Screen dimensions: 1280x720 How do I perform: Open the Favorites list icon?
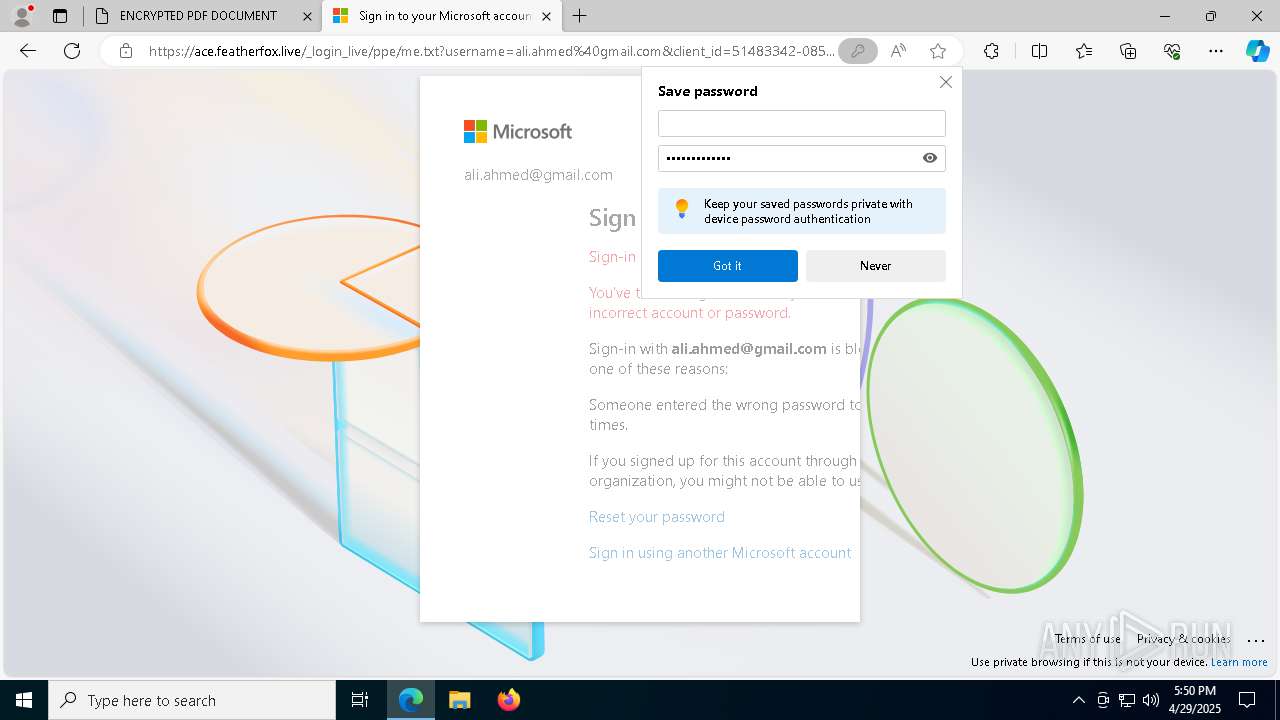pos(1084,51)
